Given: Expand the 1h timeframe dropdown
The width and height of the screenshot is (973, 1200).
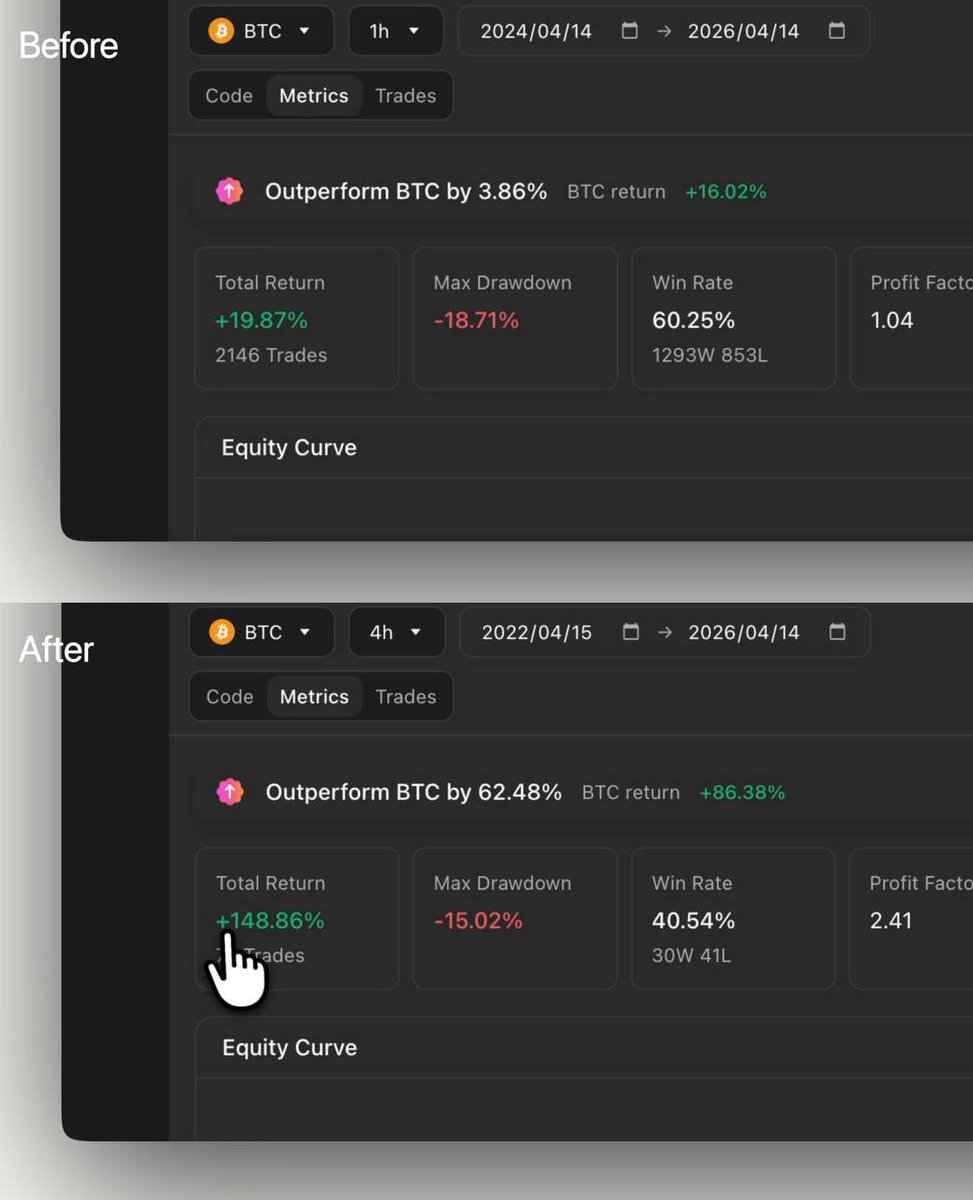Looking at the screenshot, I should pyautogui.click(x=395, y=31).
